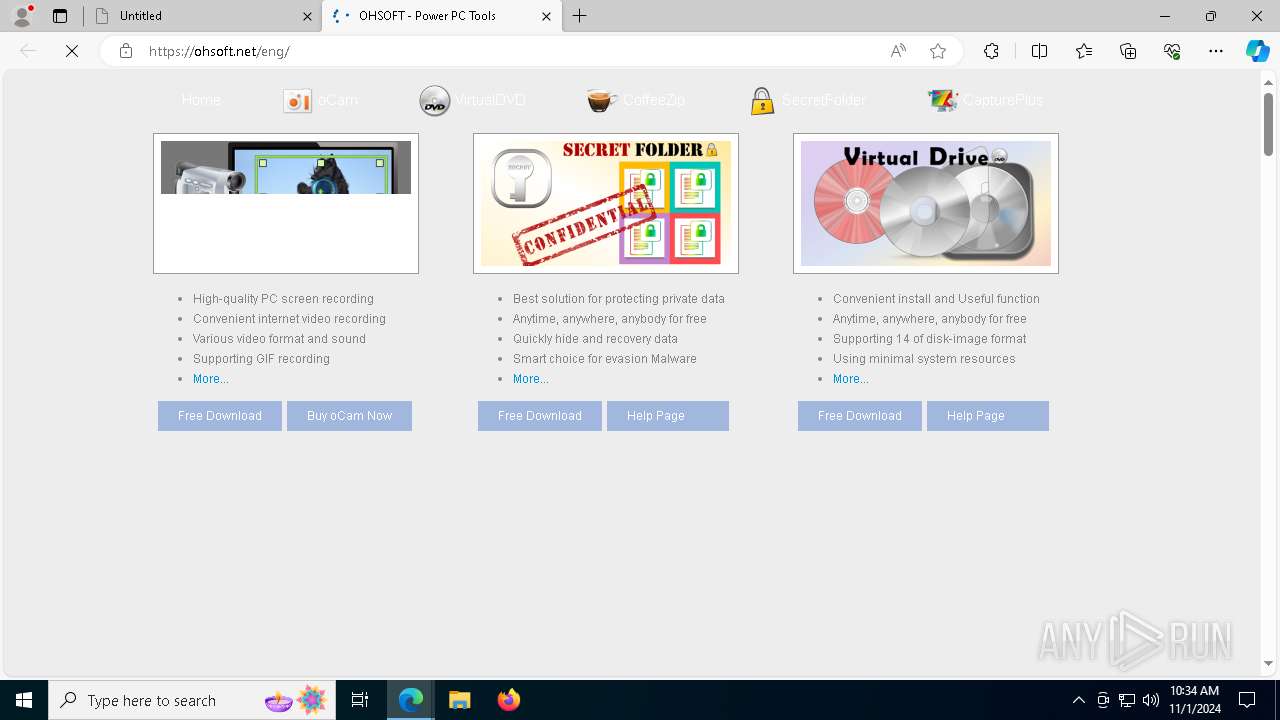Open the oCam menu item
Viewport: 1280px width, 720px height.
tap(320, 100)
